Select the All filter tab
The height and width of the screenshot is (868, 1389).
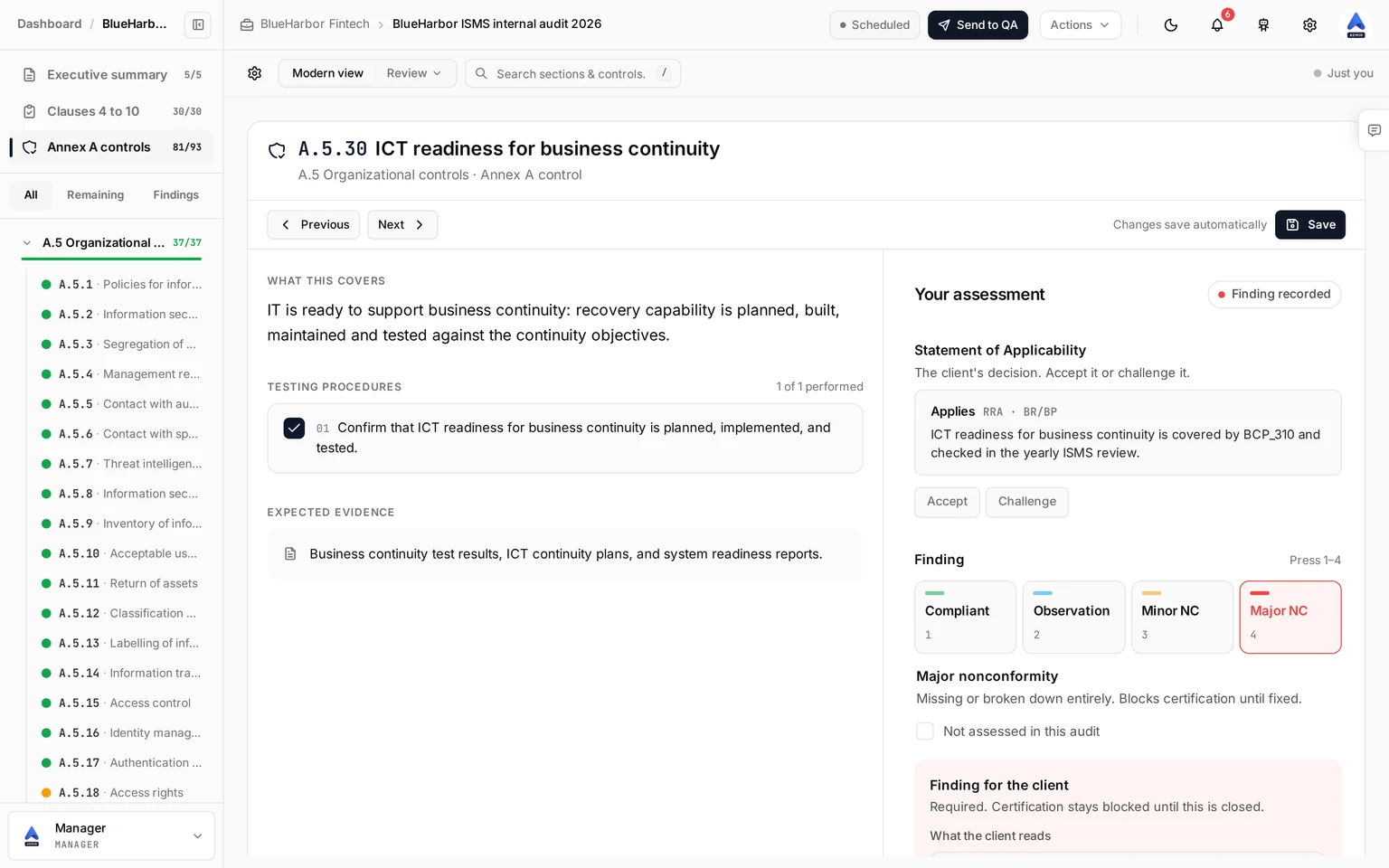click(x=31, y=194)
